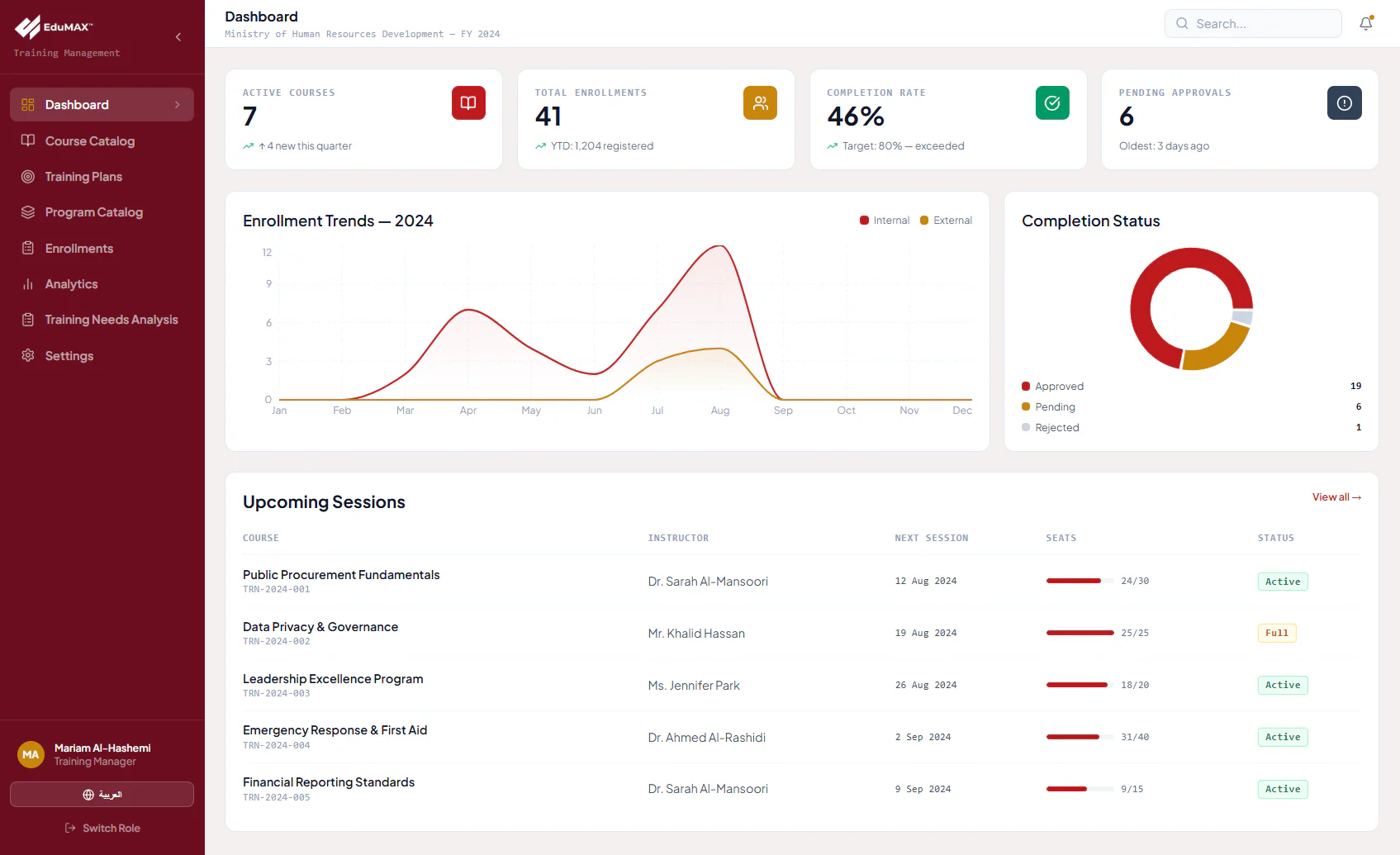Go to Training Plans
This screenshot has height=855, width=1400.
[x=102, y=177]
